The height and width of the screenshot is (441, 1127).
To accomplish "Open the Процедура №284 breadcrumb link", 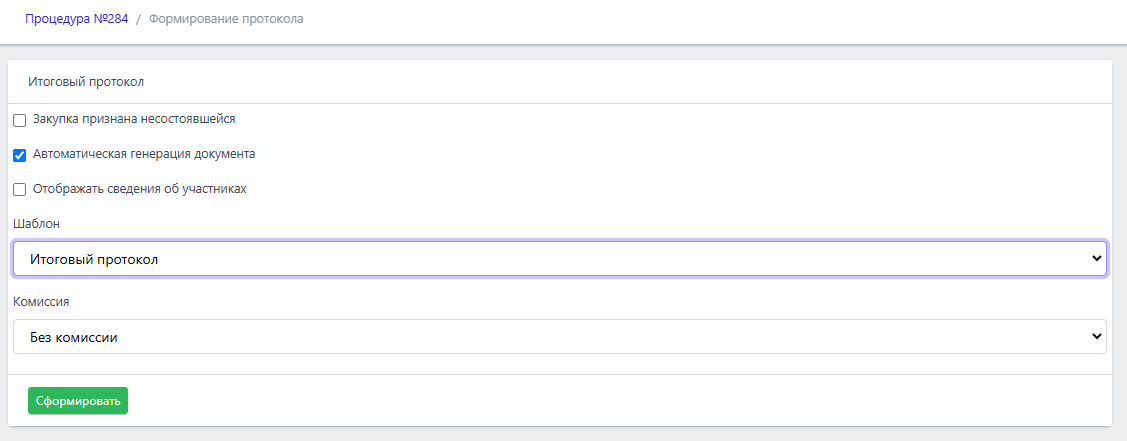I will (77, 18).
